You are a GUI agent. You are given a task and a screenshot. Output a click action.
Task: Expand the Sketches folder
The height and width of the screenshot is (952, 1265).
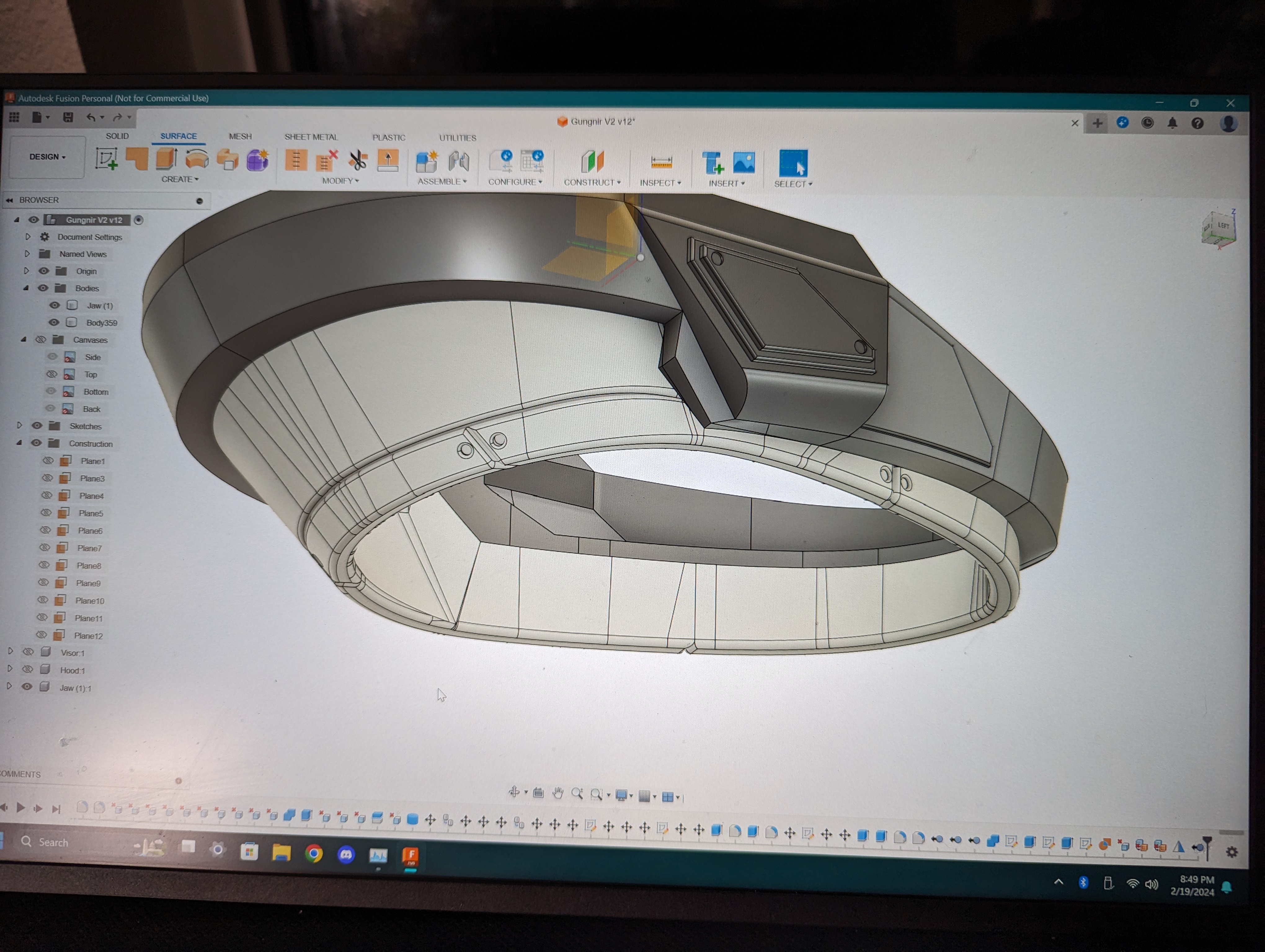click(x=20, y=426)
